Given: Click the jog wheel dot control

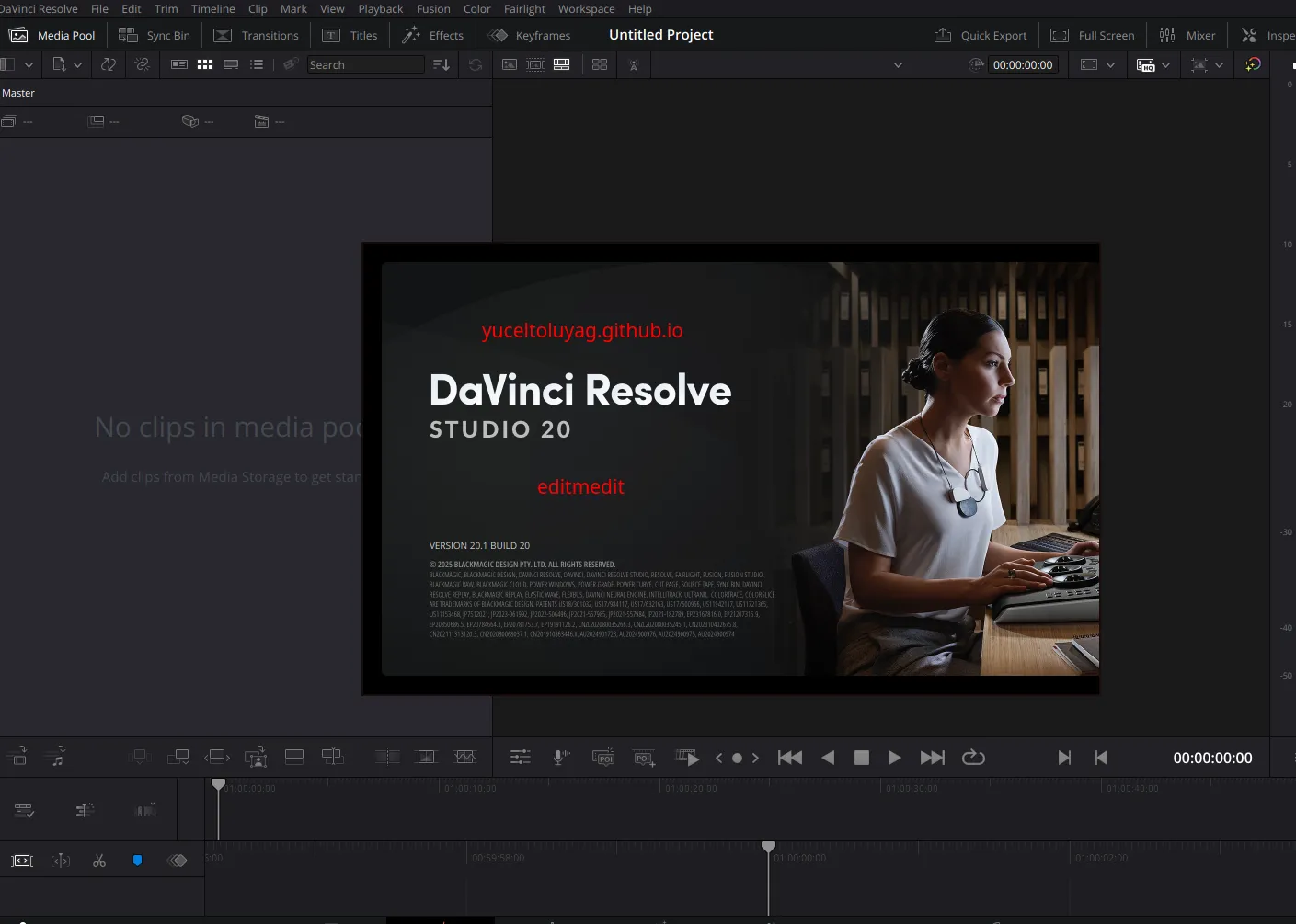Looking at the screenshot, I should [737, 759].
